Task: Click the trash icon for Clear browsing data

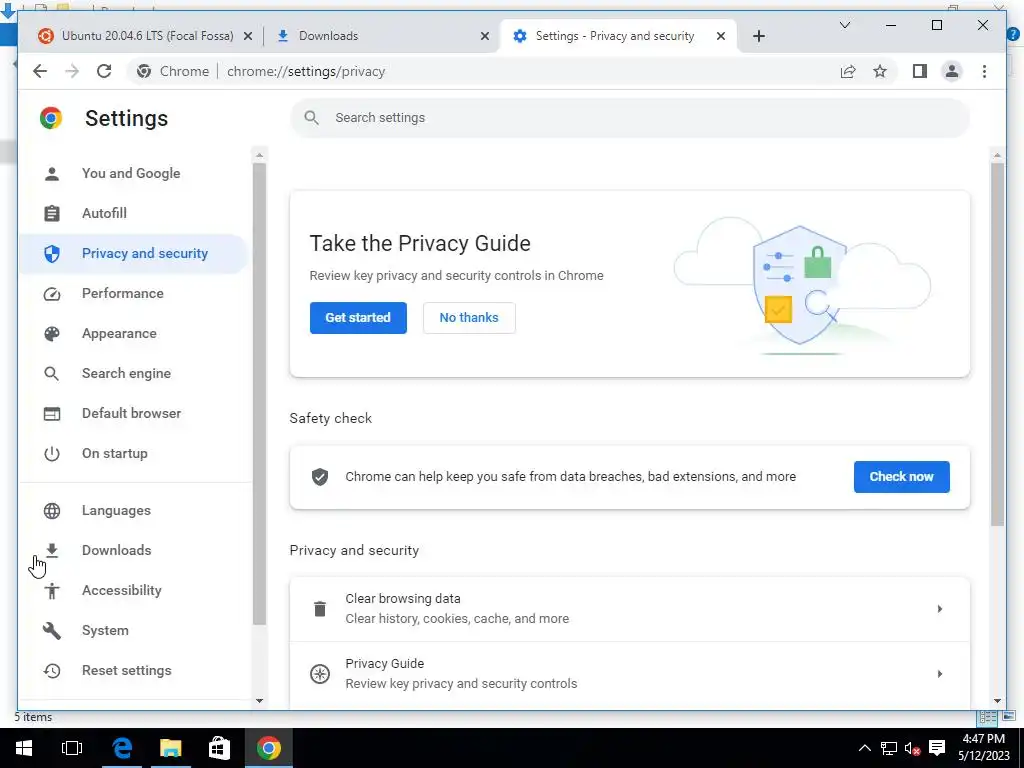Action: pos(319,609)
